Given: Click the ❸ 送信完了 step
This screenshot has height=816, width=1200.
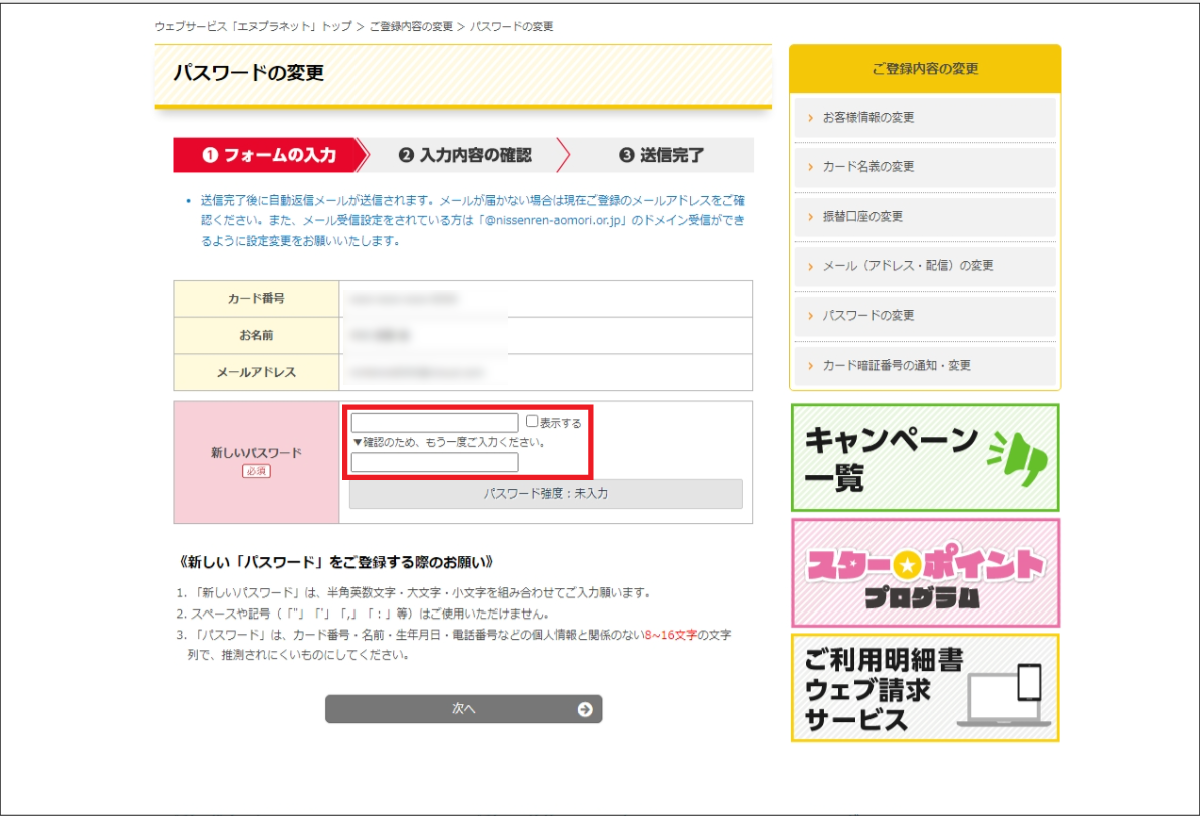Looking at the screenshot, I should click(661, 155).
